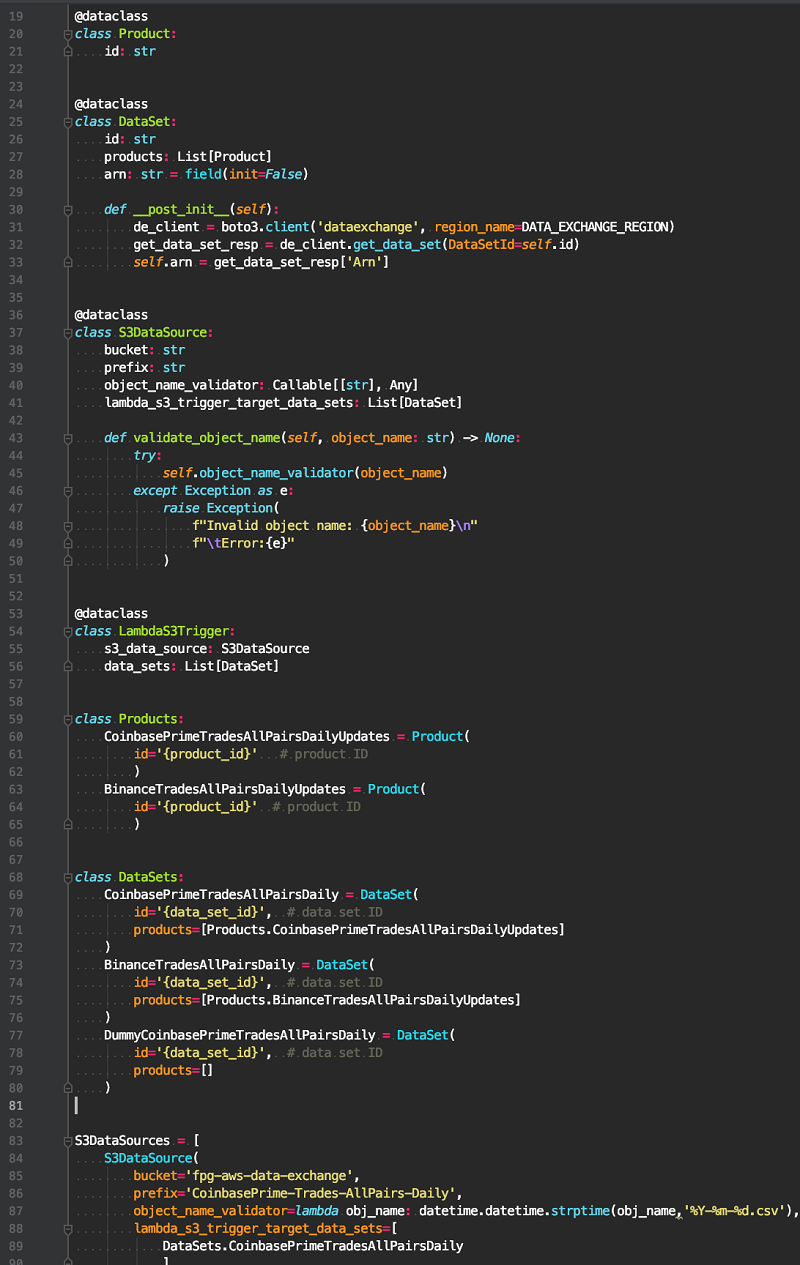Click the try: keyword
The width and height of the screenshot is (800, 1265).
tap(148, 456)
